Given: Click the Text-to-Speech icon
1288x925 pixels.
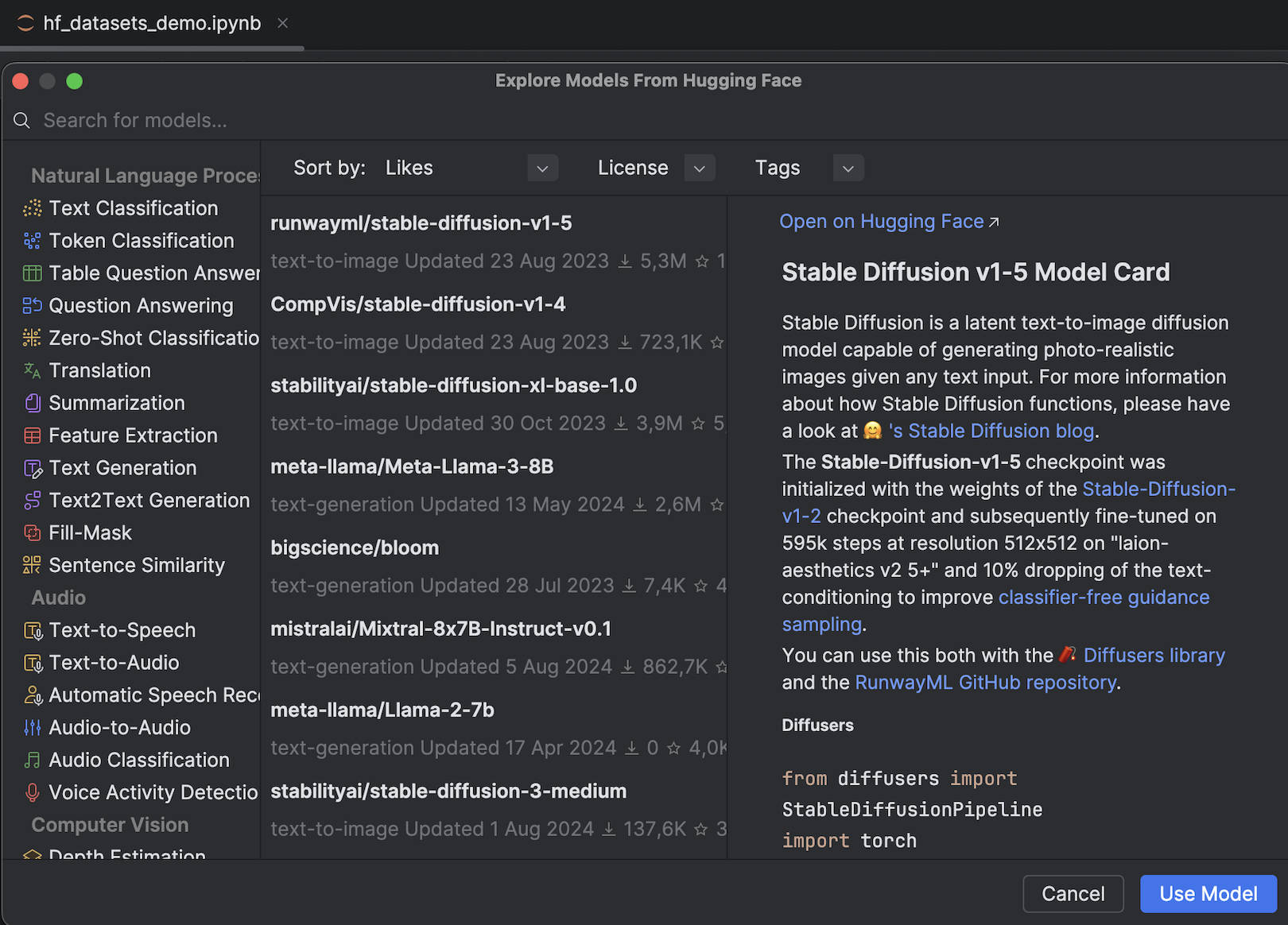Looking at the screenshot, I should [32, 630].
